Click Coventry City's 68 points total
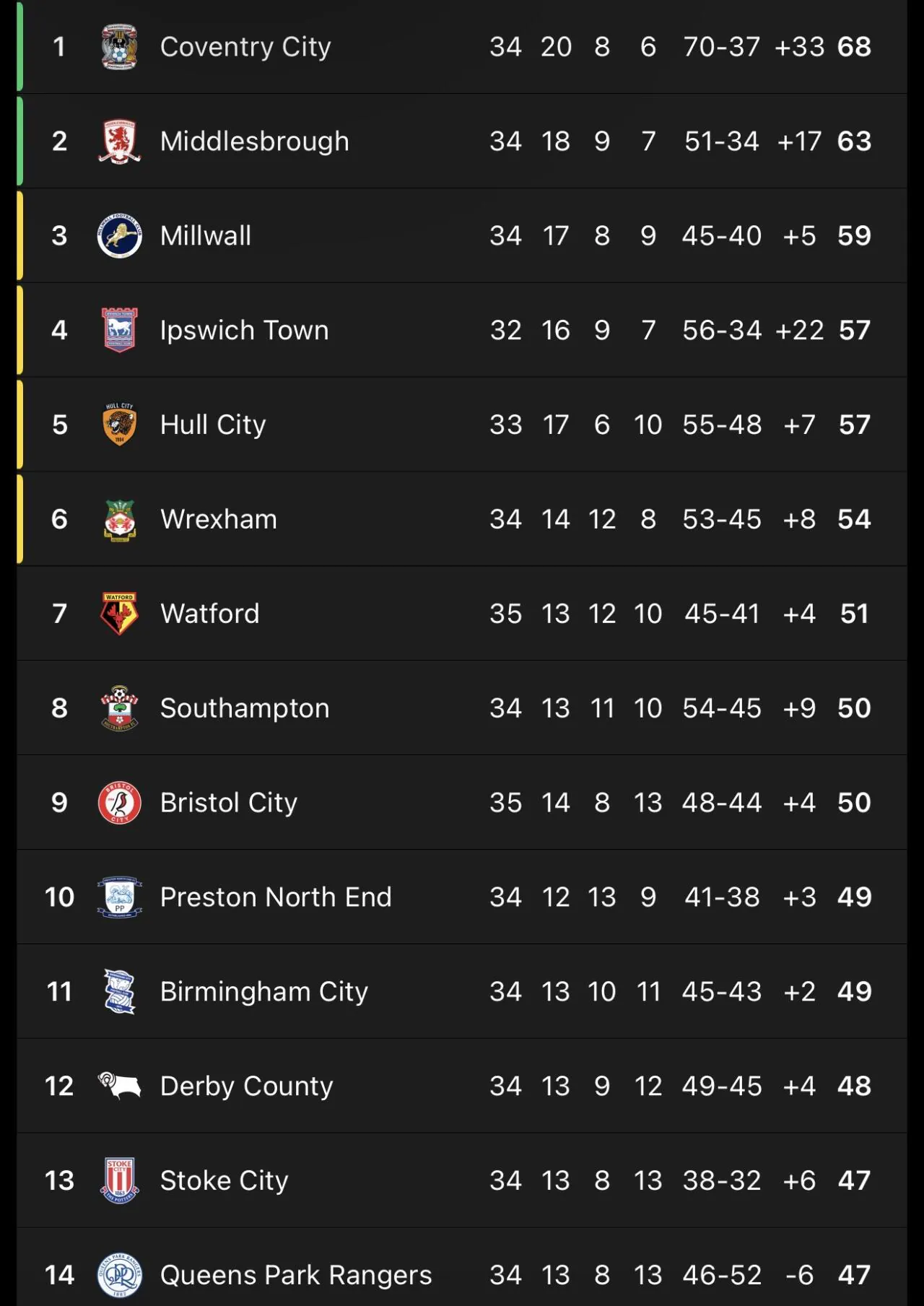 (x=854, y=47)
